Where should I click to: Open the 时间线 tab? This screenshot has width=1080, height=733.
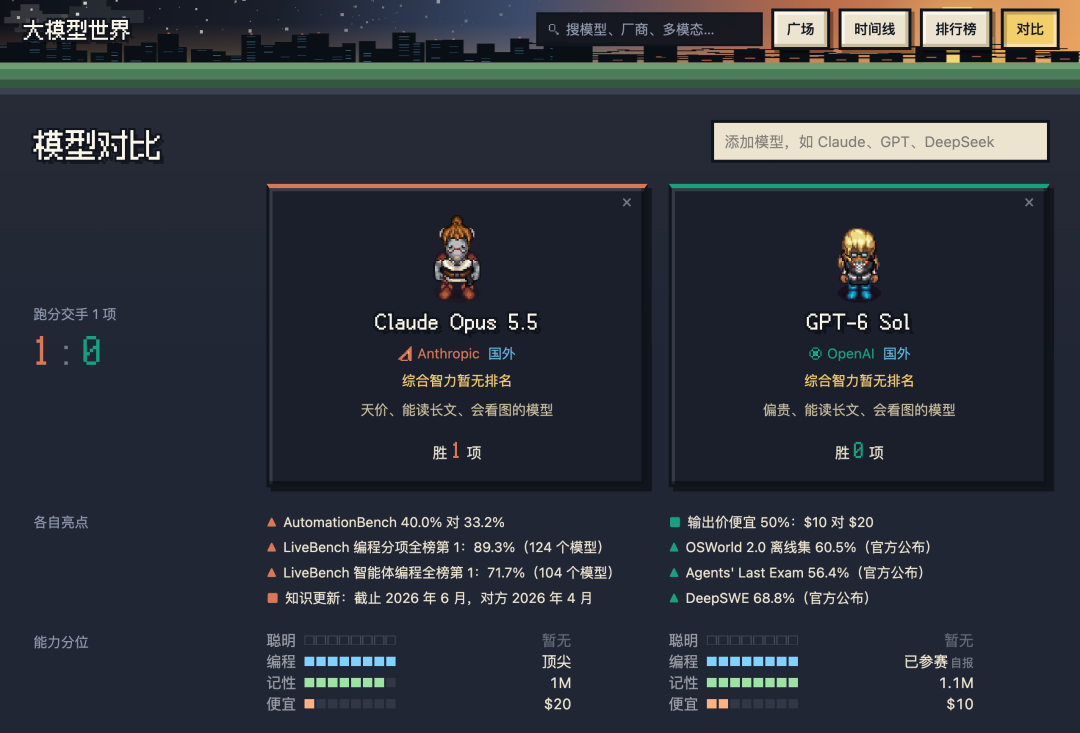coord(875,30)
